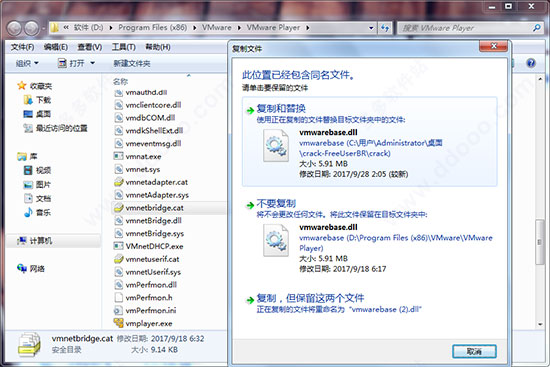
Task: Expand the arrow after VMware Player breadcrumb
Action: pos(308,28)
